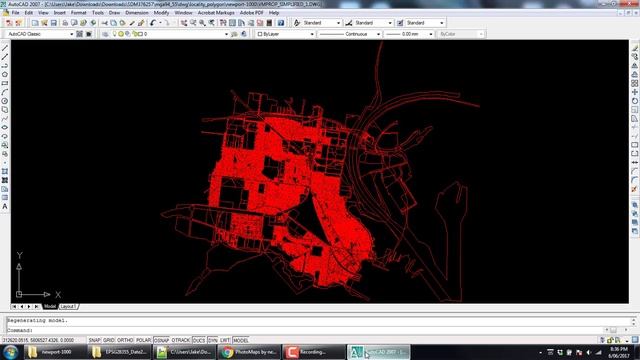The image size is (640, 360).
Task: Open the AutoCAD Classic workspace dropdown
Action: click(71, 34)
